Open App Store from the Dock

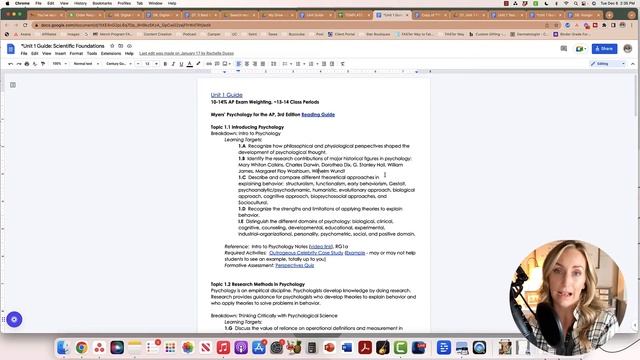(259, 347)
